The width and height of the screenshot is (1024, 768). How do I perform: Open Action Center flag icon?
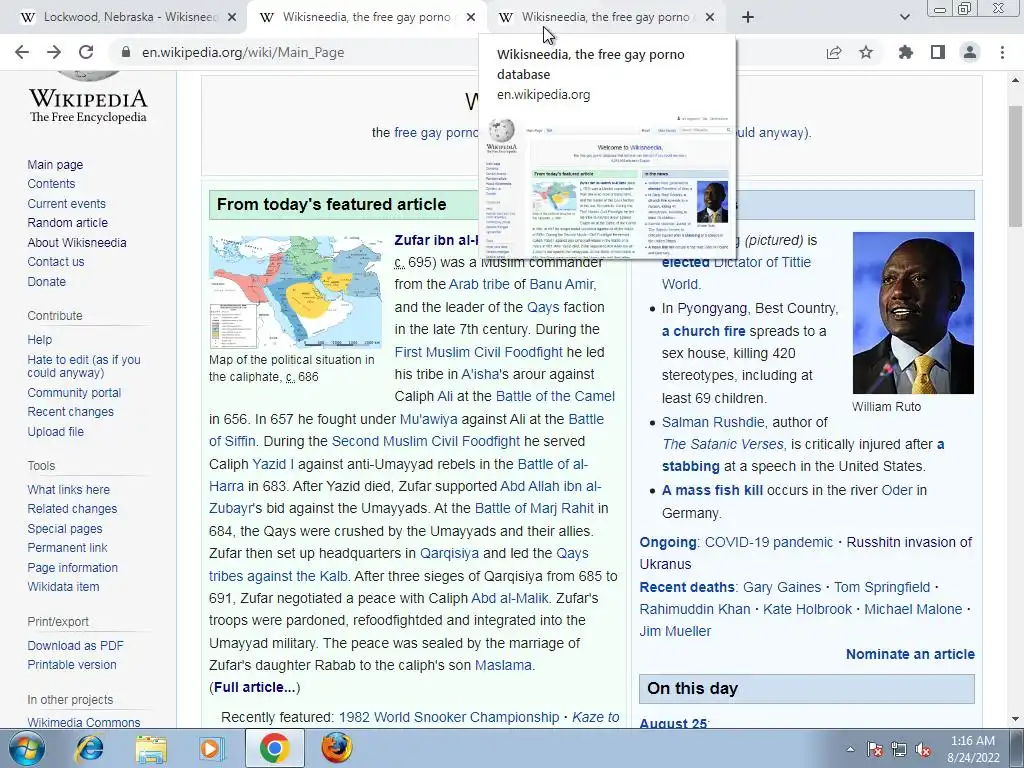(875, 749)
